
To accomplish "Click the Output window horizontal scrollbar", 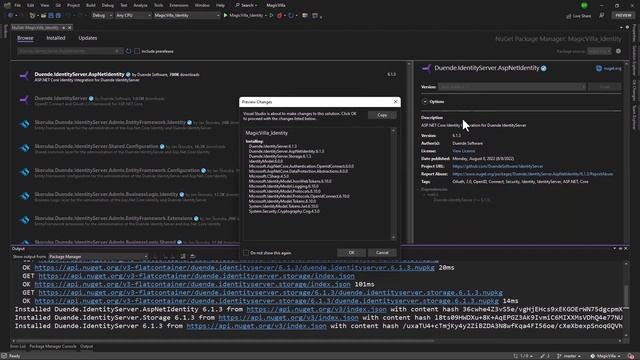I will [x=317, y=340].
